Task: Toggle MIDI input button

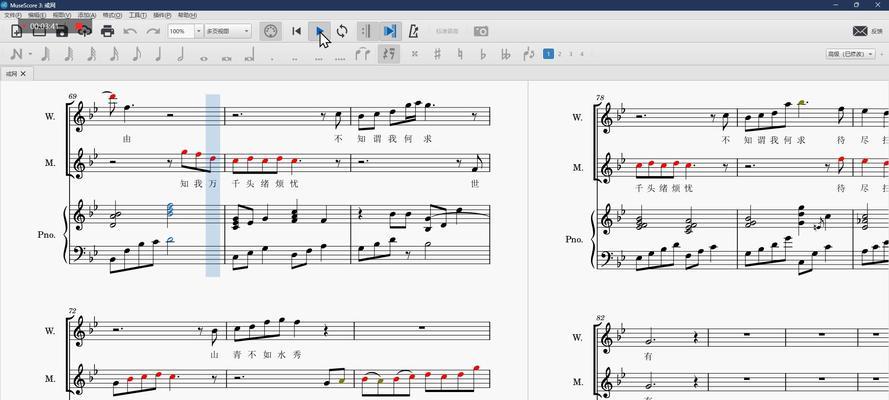Action: coord(270,31)
